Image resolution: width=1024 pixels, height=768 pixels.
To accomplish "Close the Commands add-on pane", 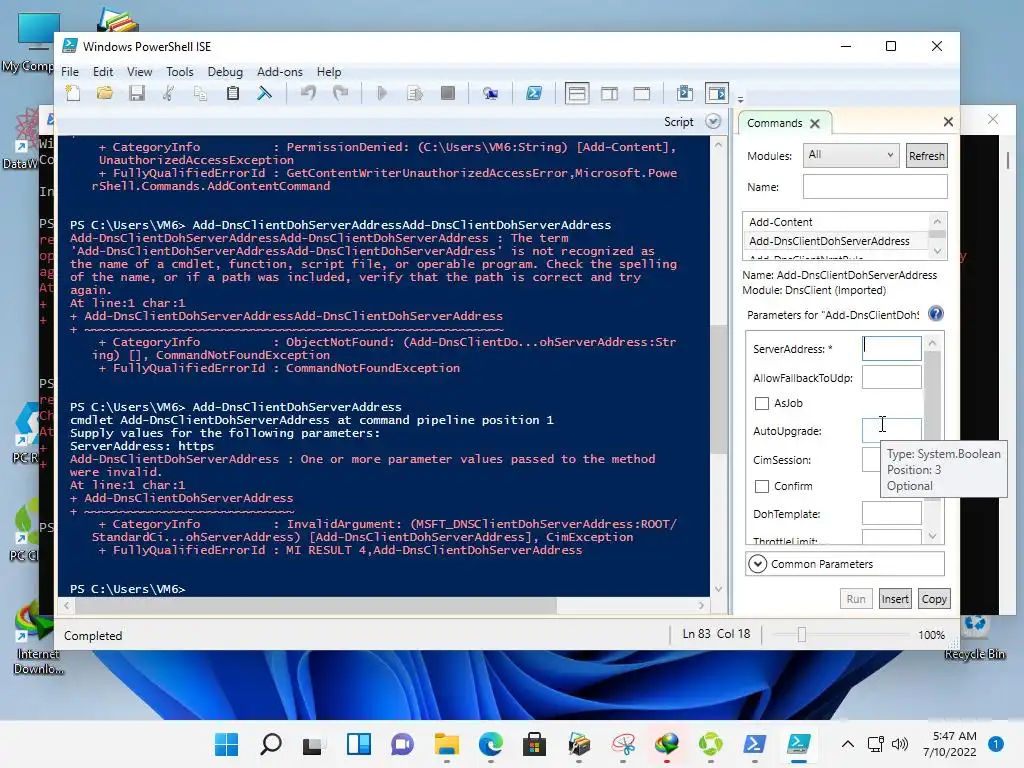I will tap(948, 121).
